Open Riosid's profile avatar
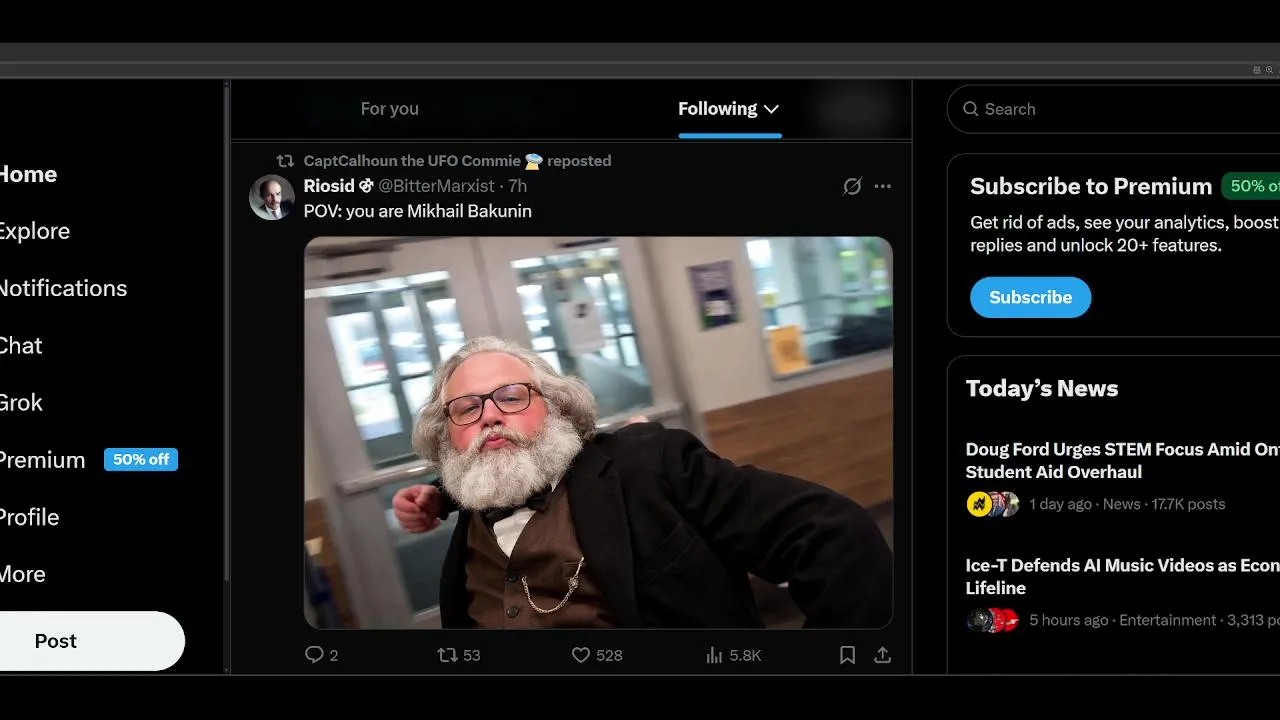 click(272, 197)
